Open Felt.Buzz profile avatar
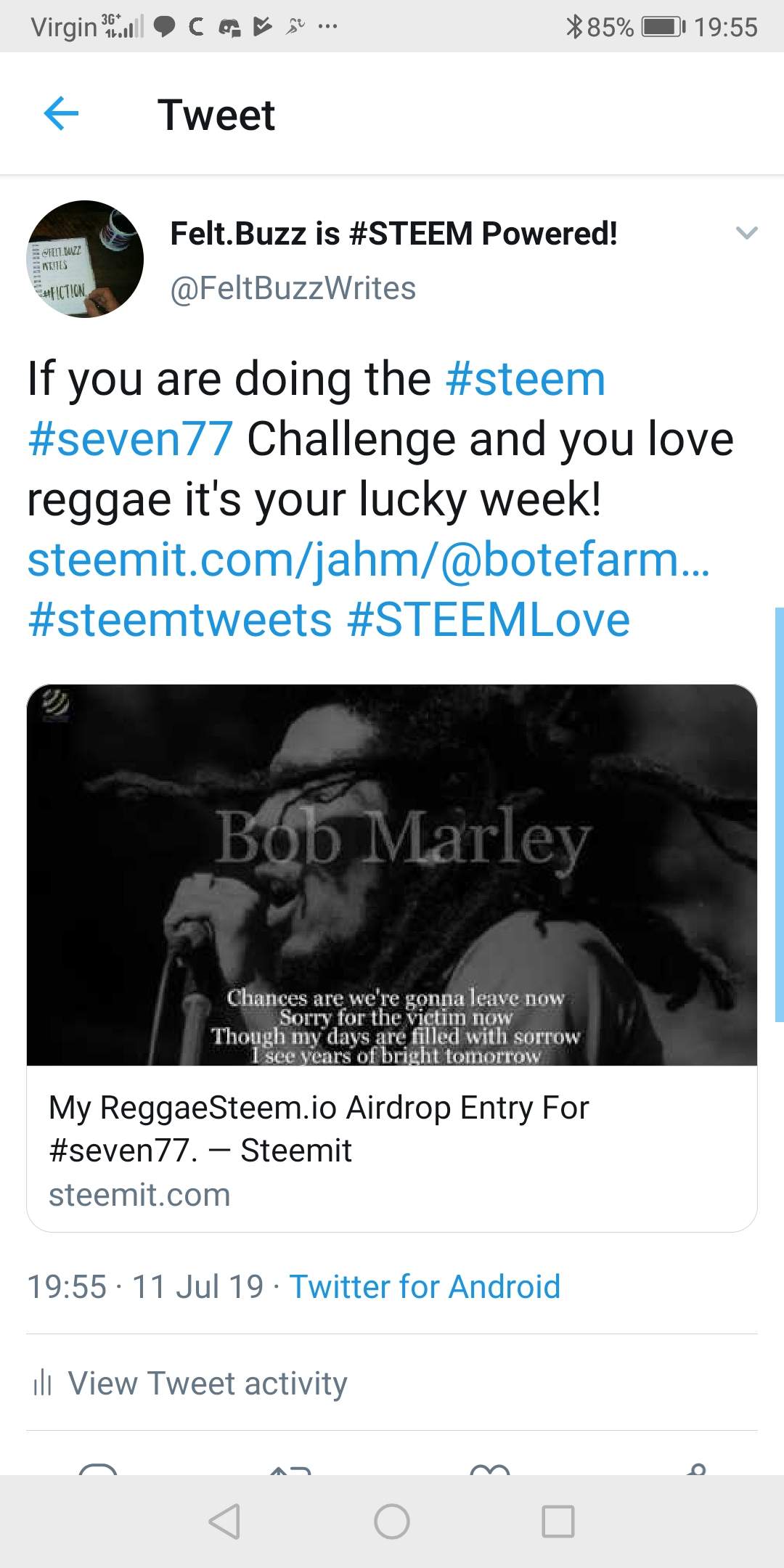 [85, 259]
